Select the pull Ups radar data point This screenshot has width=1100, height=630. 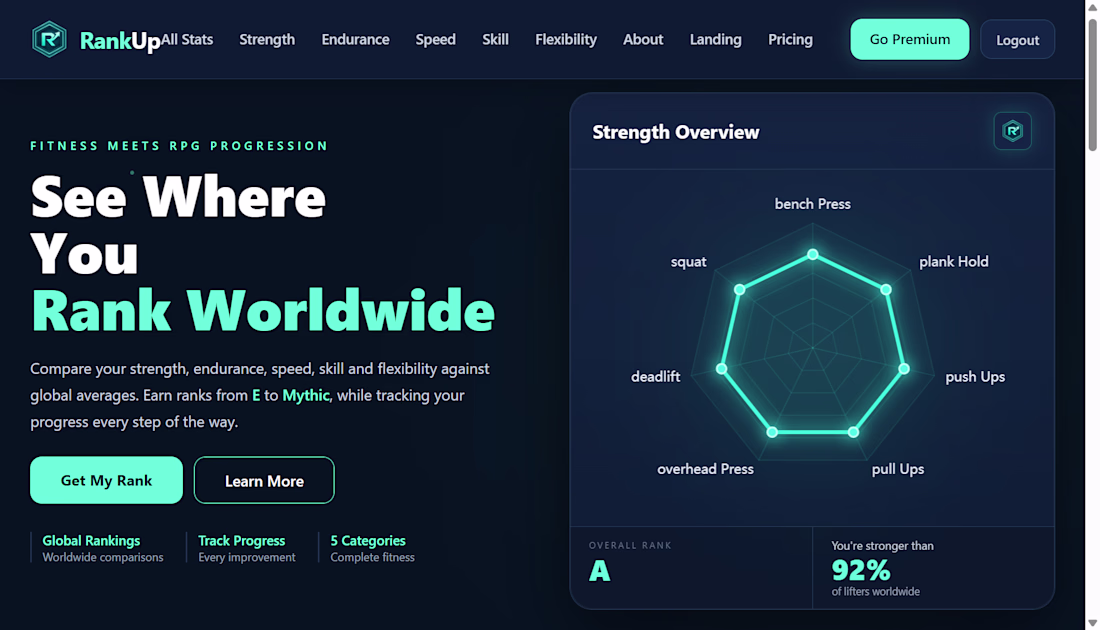tap(853, 432)
